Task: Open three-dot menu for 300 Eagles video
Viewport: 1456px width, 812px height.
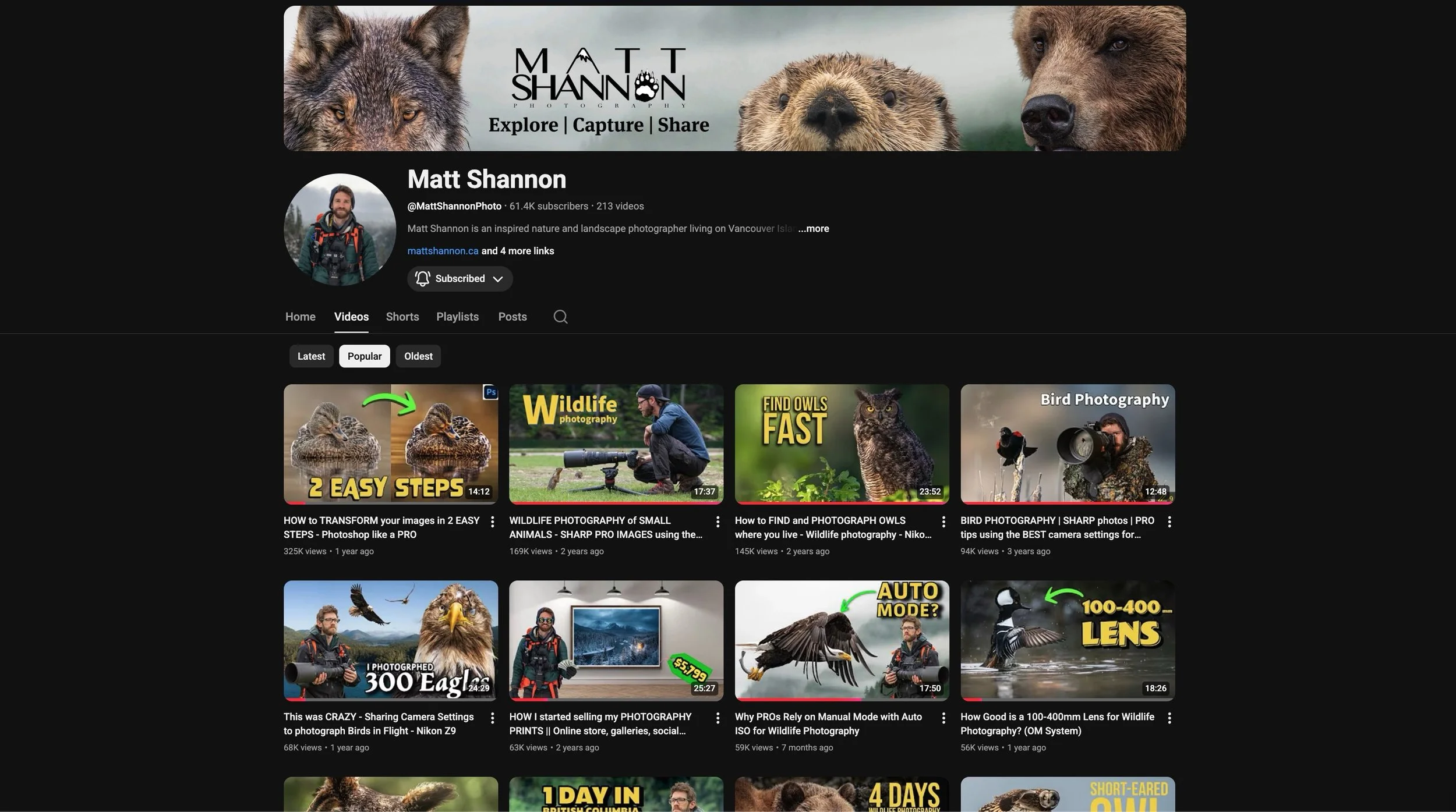Action: point(492,718)
